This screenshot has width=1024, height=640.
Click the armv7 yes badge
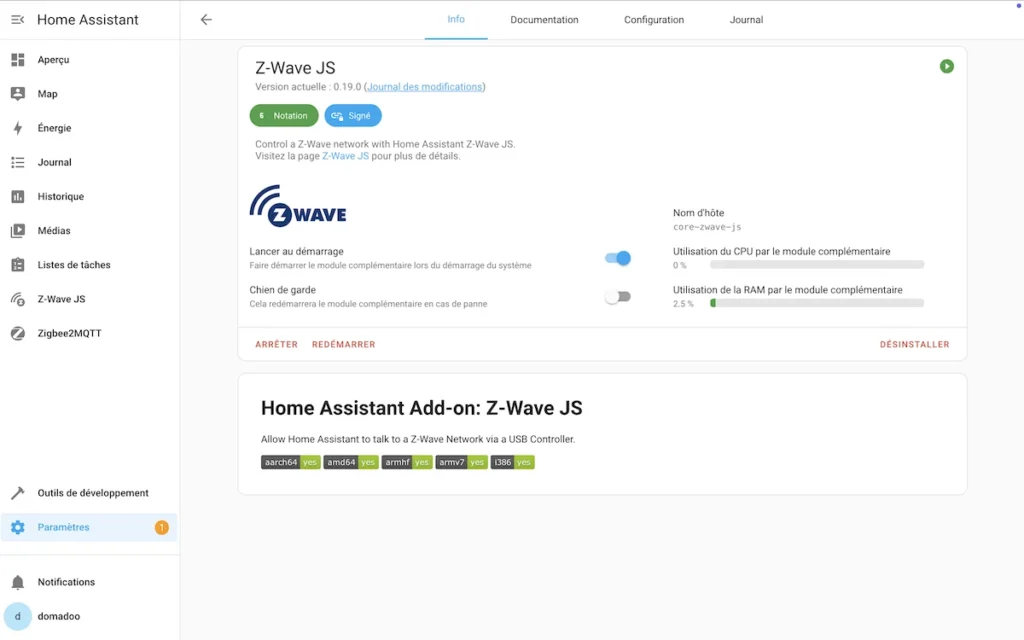coord(462,462)
